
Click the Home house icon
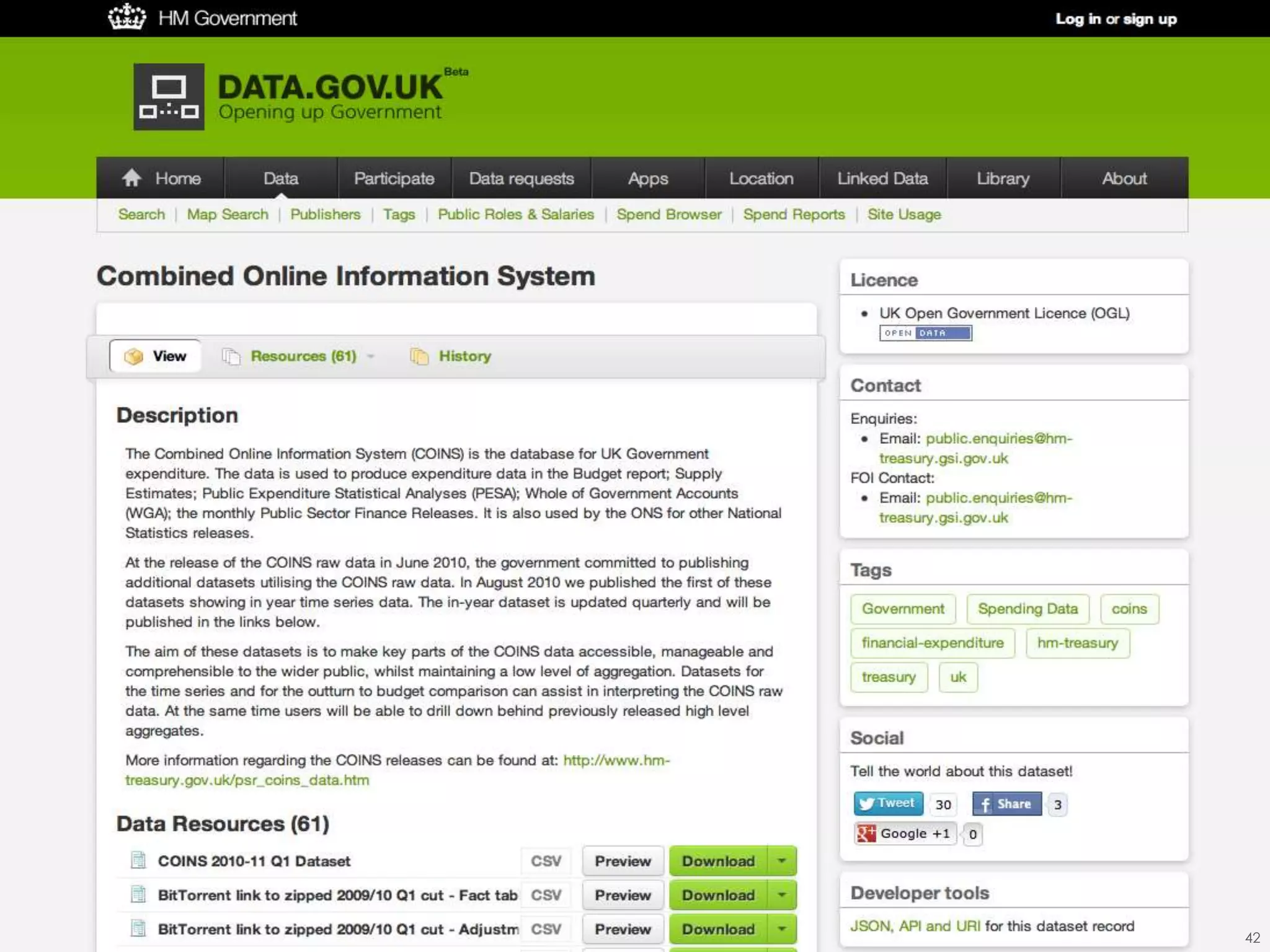click(x=131, y=178)
